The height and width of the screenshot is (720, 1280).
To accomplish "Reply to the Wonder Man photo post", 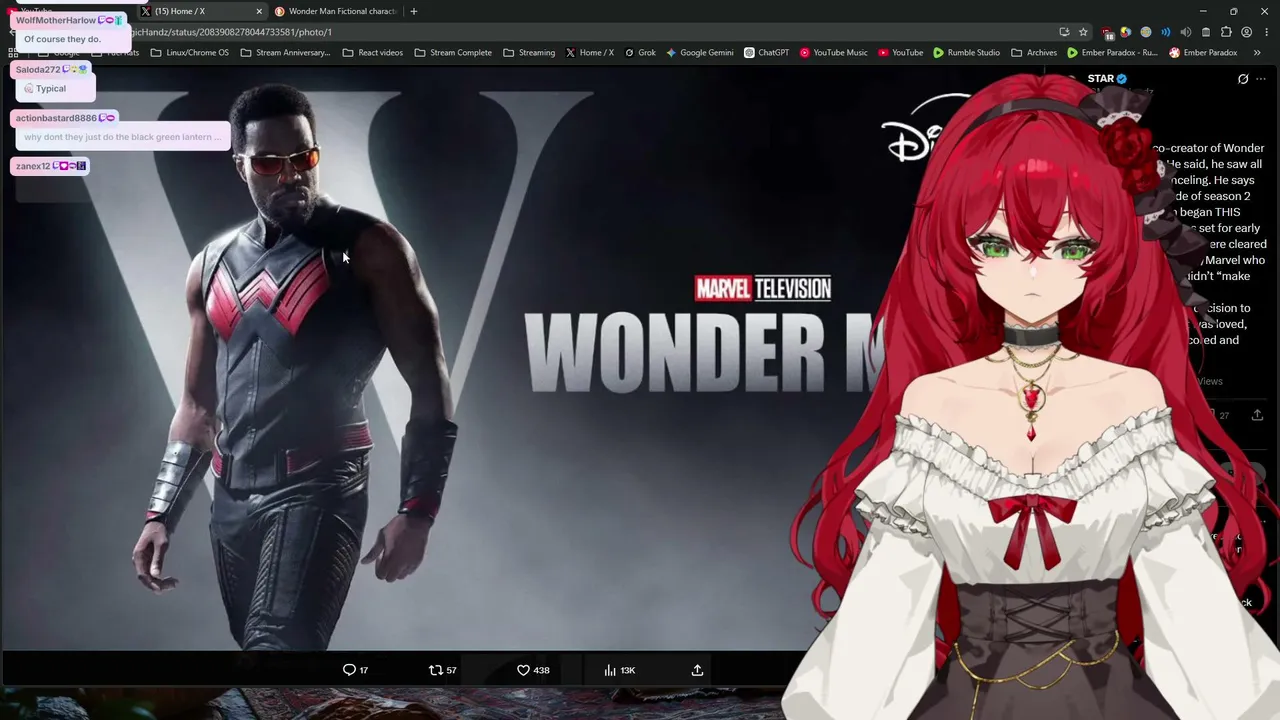I will [356, 670].
